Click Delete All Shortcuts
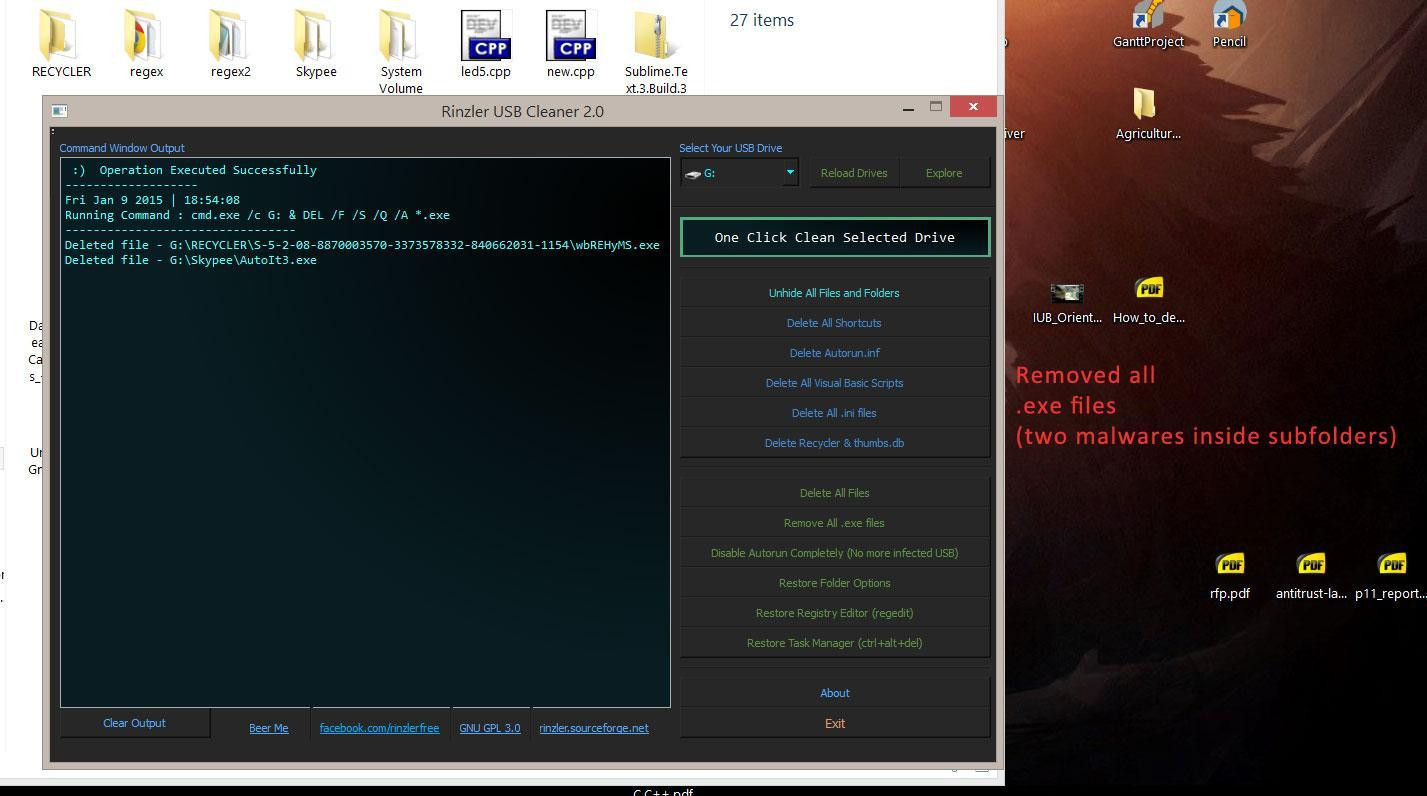Image resolution: width=1427 pixels, height=796 pixels. point(834,323)
